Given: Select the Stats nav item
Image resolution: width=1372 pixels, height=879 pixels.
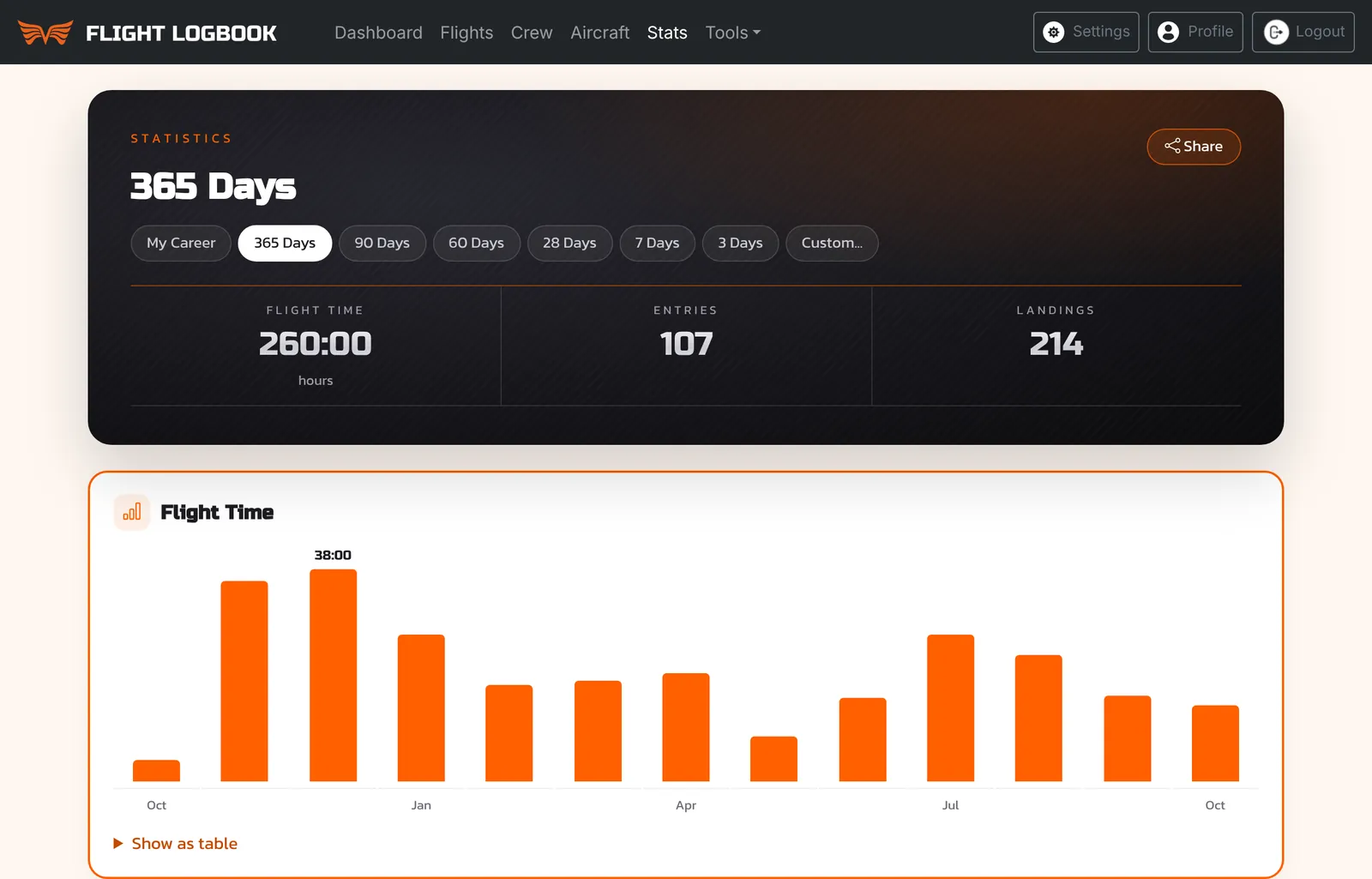Looking at the screenshot, I should (x=667, y=33).
